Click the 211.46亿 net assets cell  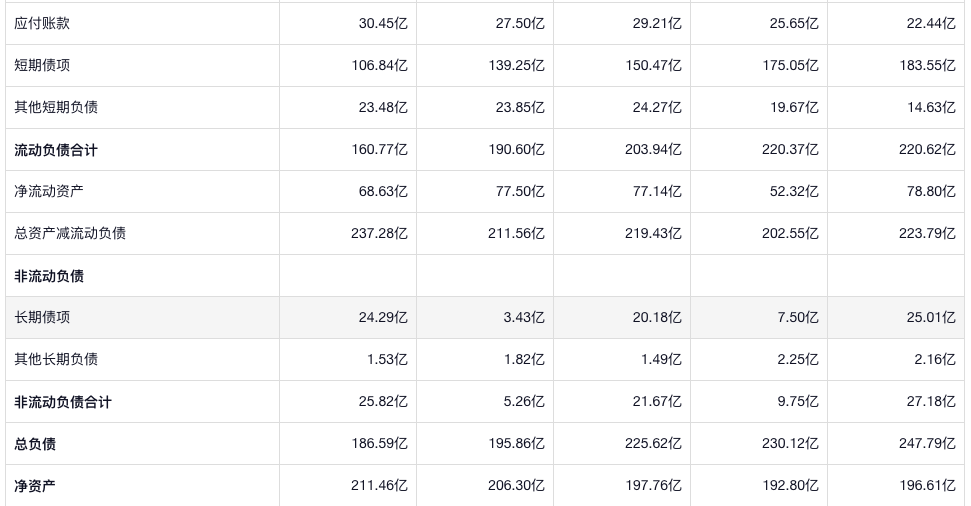point(379,486)
